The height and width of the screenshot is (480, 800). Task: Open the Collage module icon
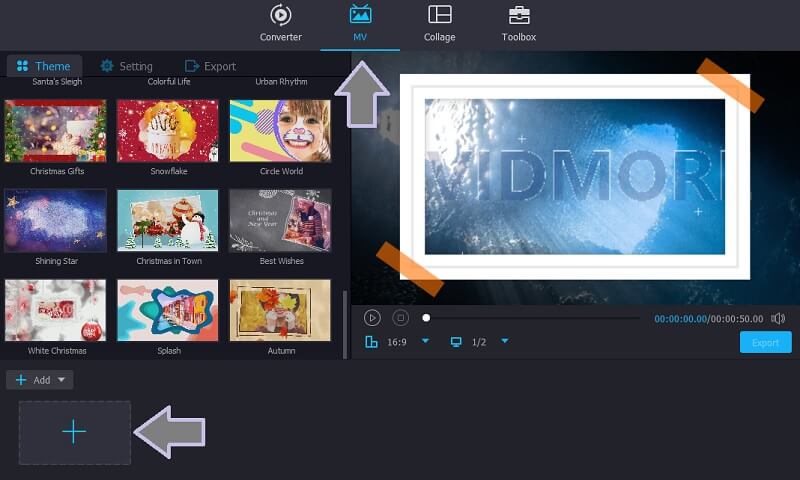(x=439, y=16)
